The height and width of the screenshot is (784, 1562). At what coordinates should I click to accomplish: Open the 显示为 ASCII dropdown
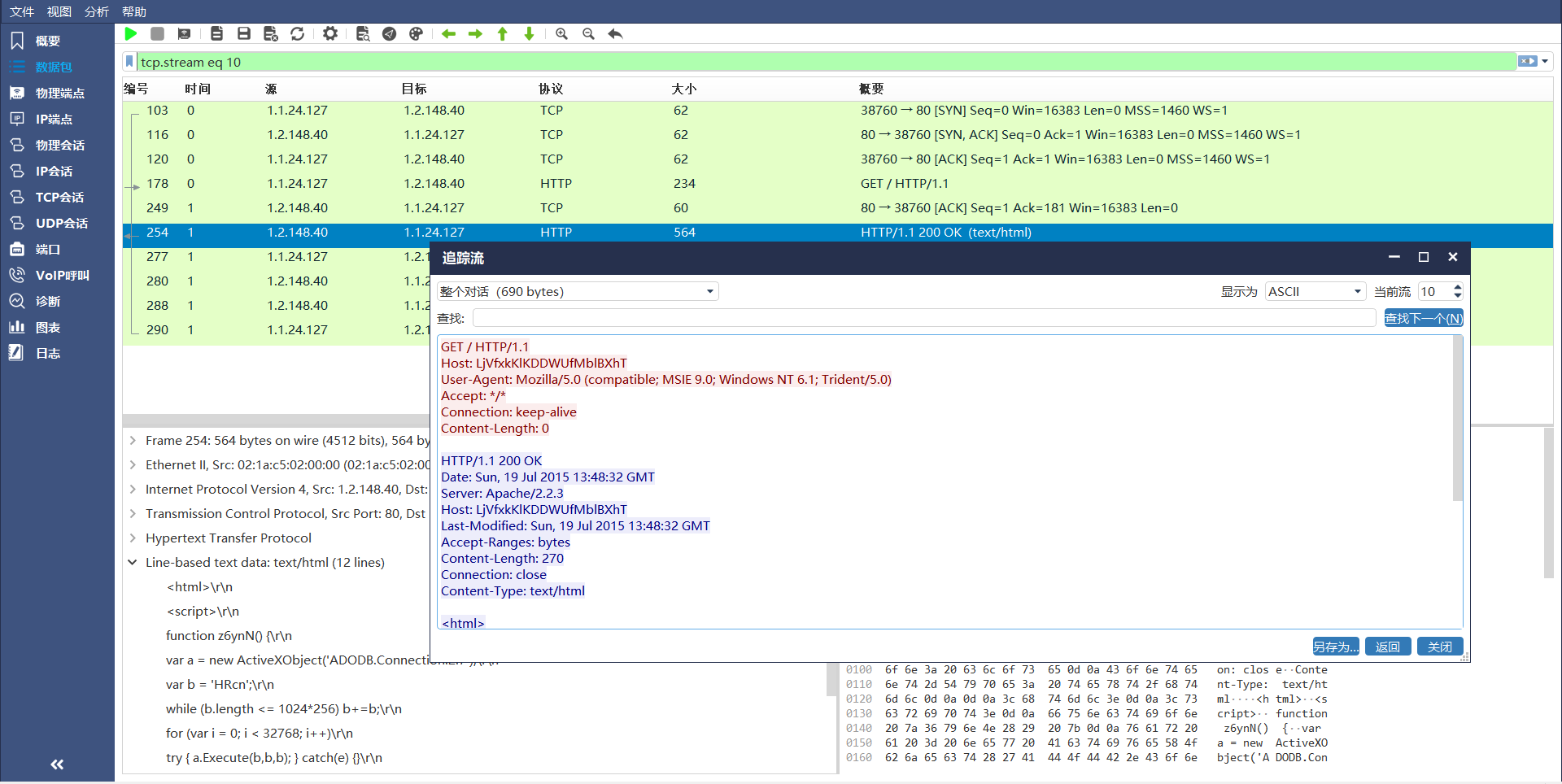[1315, 291]
